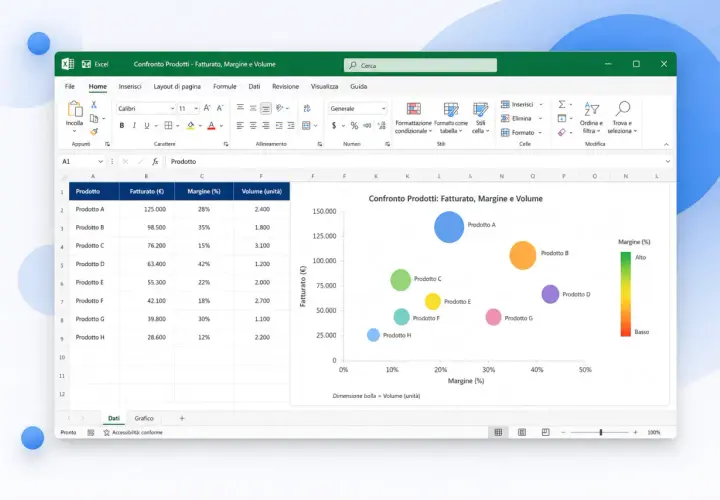Click the text orientation icon
720x500 pixels.
[280, 108]
